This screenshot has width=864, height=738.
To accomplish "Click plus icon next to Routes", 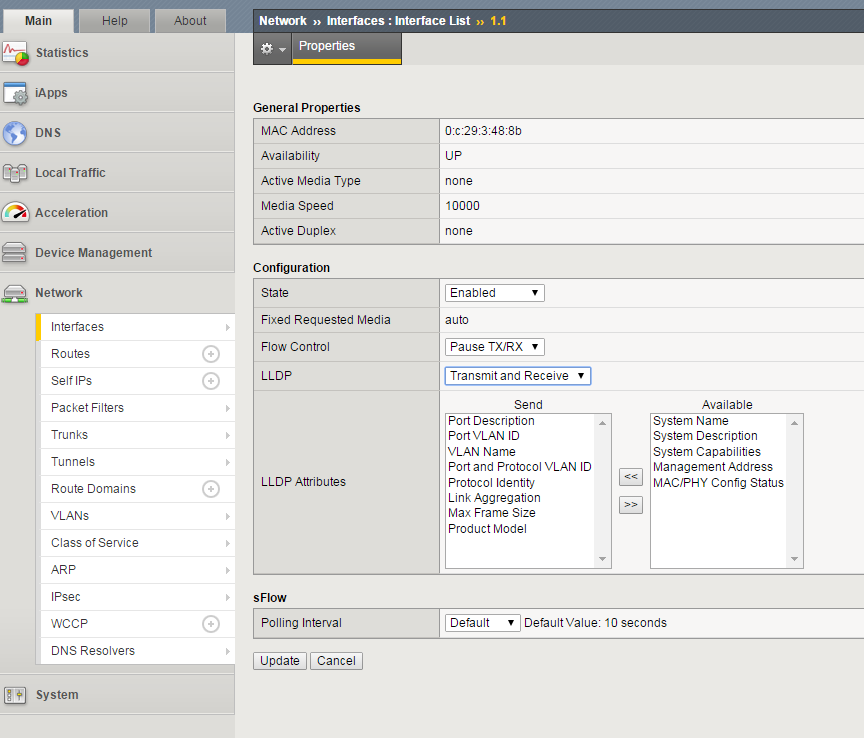I will 210,354.
